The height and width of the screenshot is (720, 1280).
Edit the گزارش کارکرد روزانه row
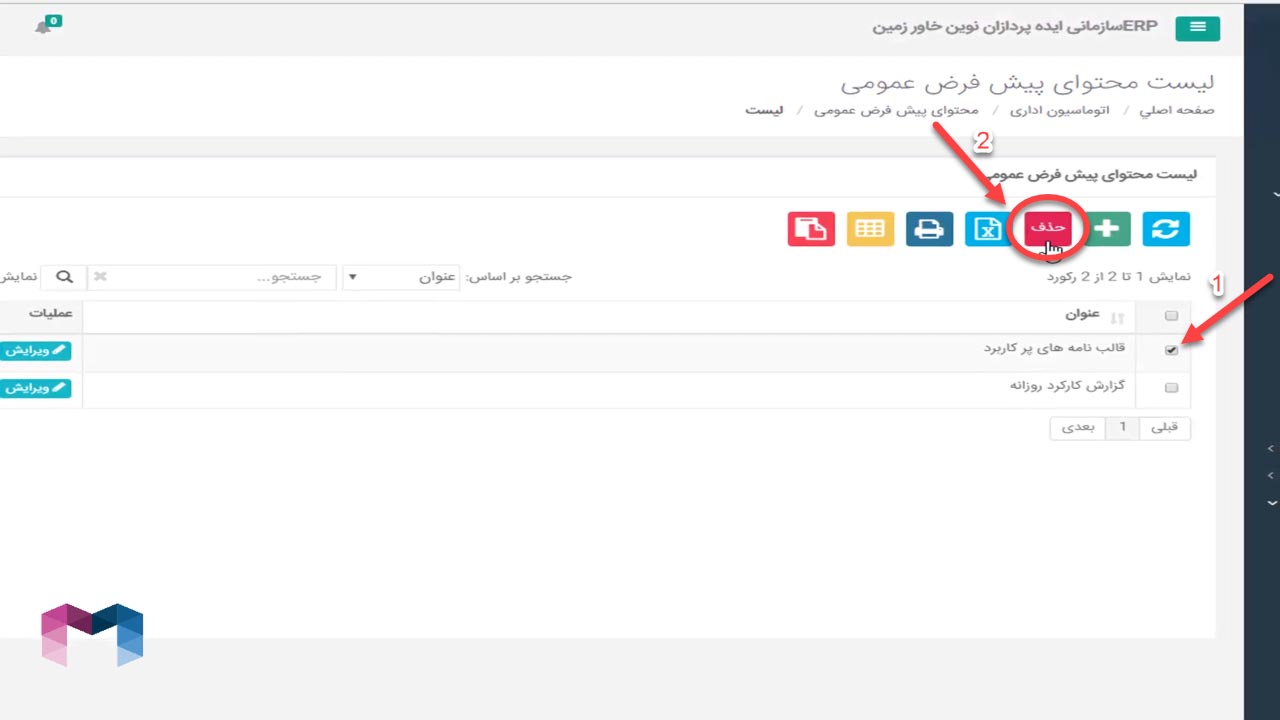click(35, 387)
